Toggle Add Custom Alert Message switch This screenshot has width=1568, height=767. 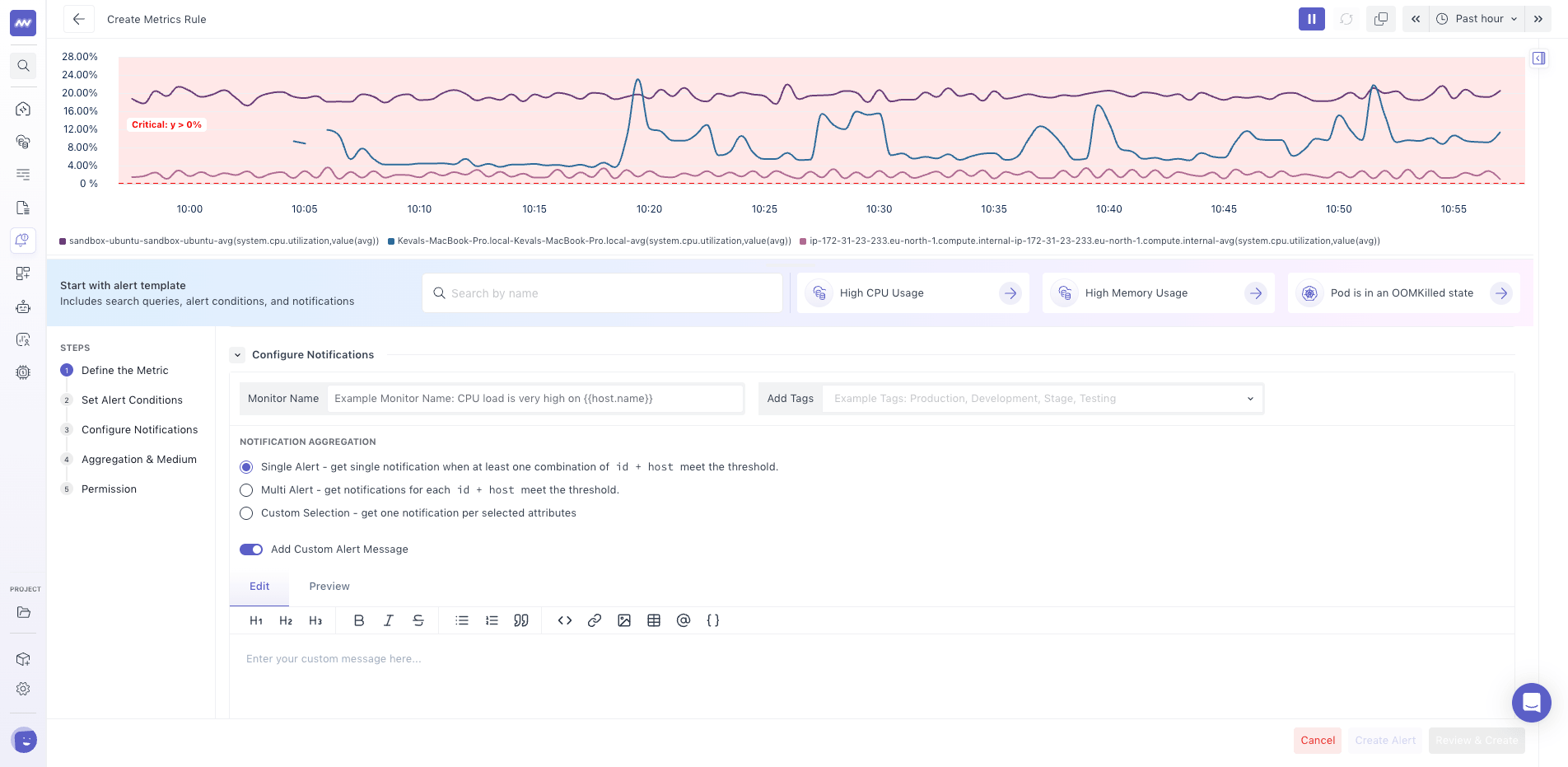point(251,550)
